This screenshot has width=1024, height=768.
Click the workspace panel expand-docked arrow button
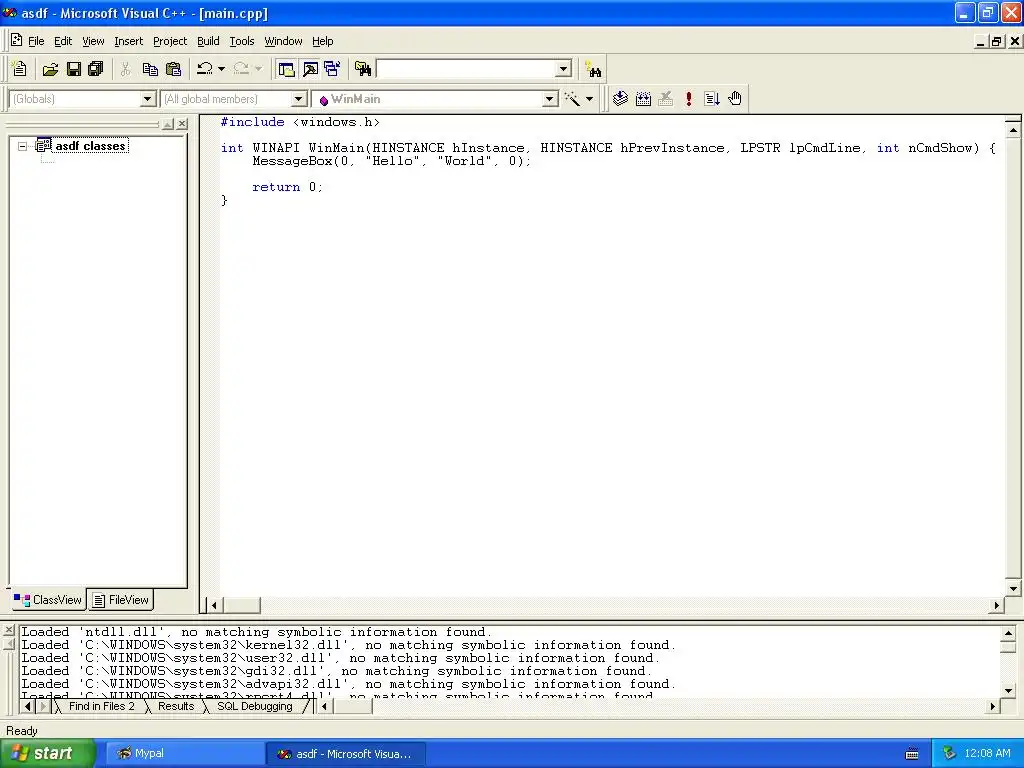(168, 123)
